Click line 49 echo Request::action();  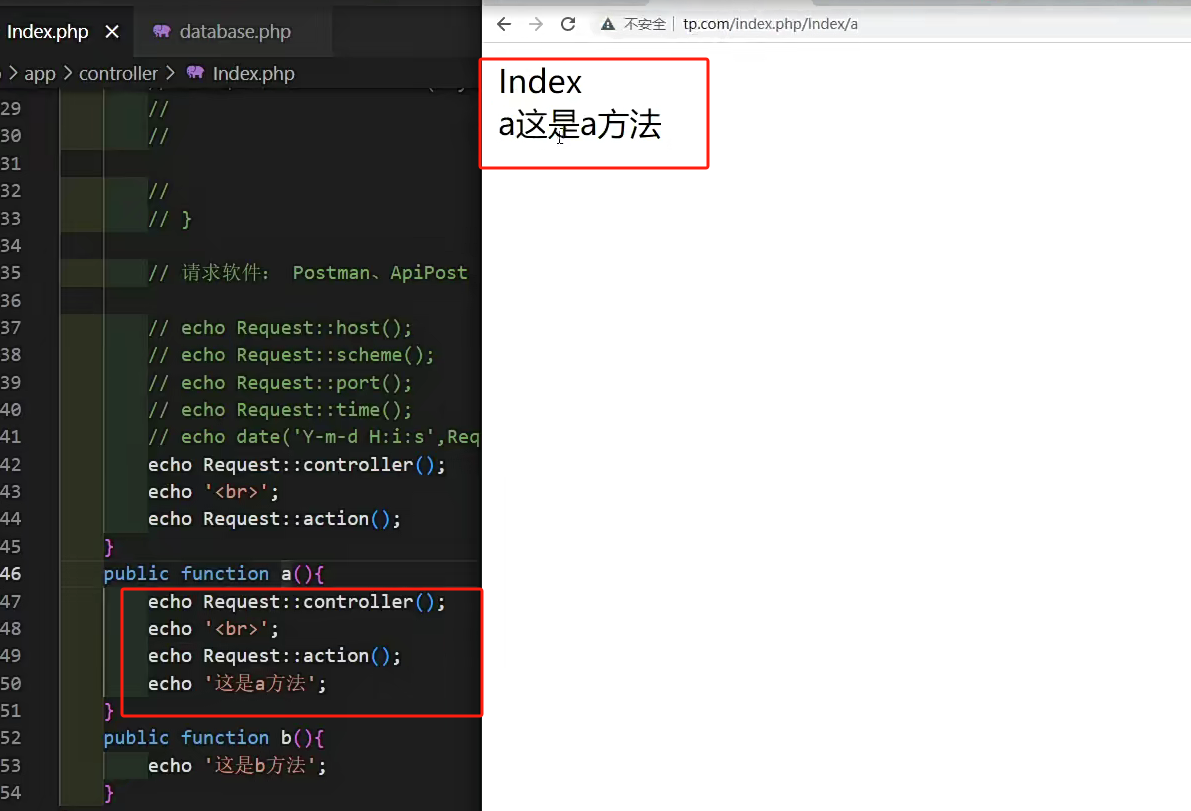[x=274, y=656]
